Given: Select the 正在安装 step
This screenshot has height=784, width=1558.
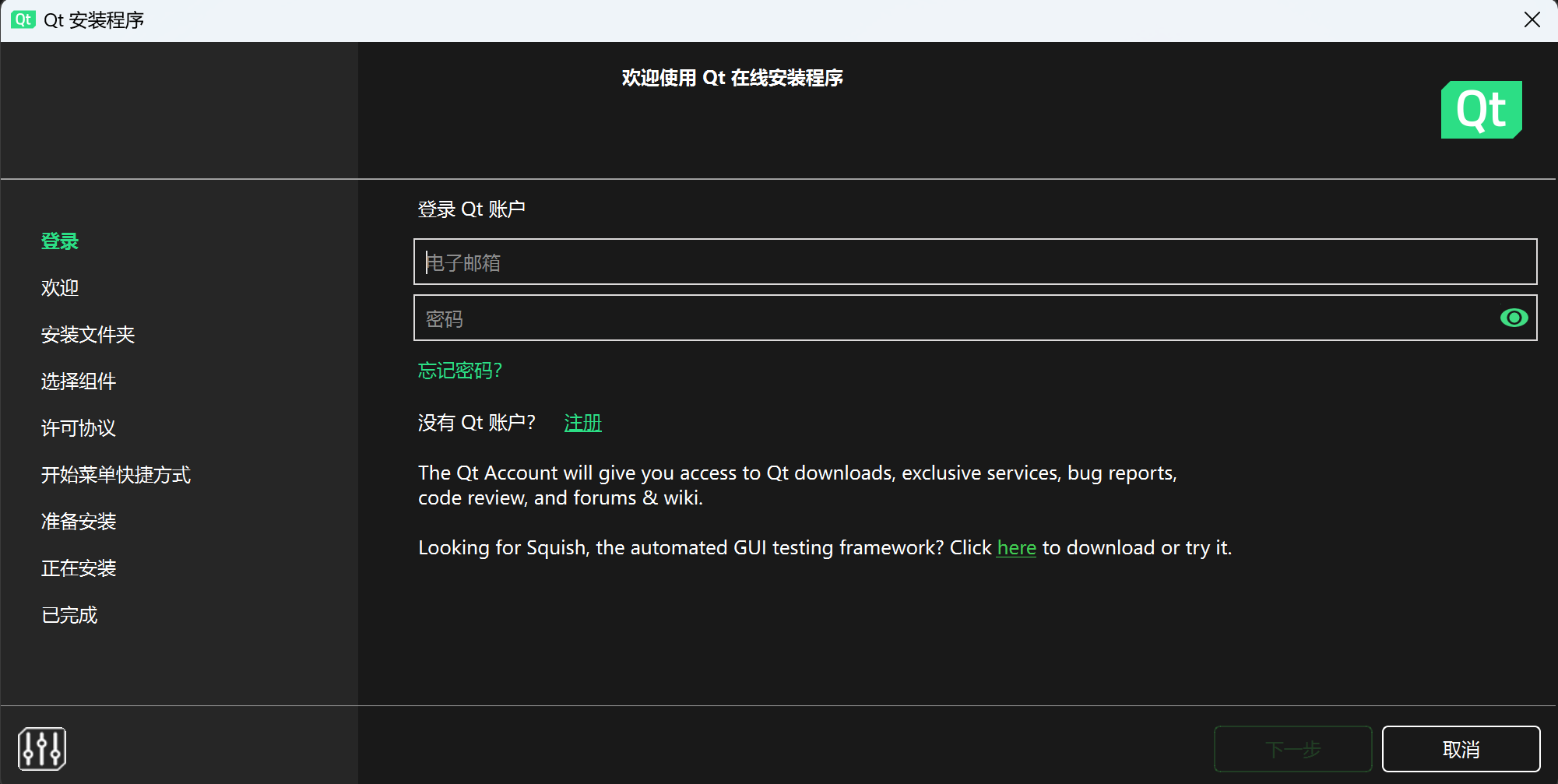Looking at the screenshot, I should pyautogui.click(x=77, y=568).
